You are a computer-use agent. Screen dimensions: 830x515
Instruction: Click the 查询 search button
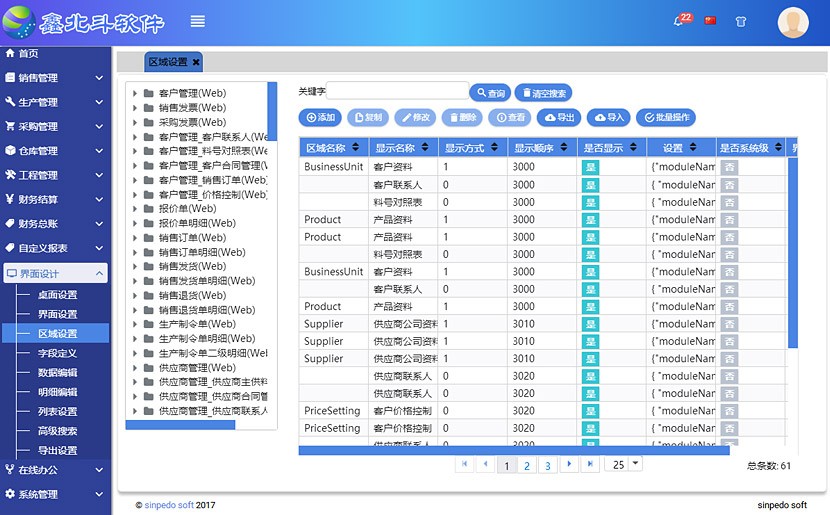point(490,93)
